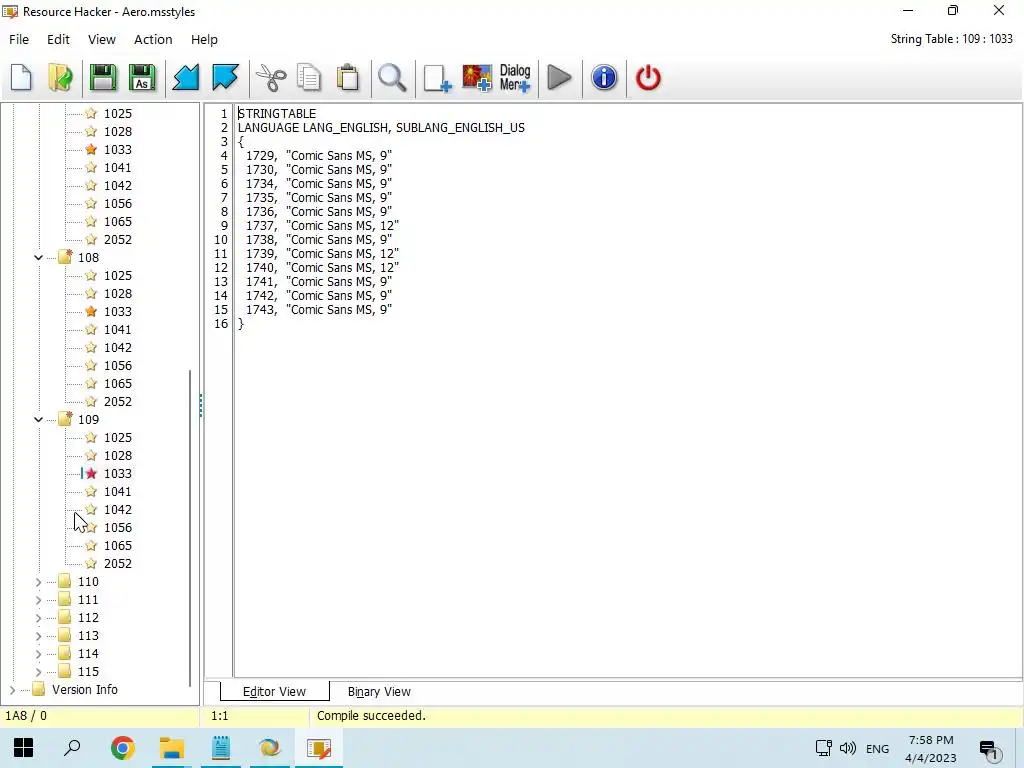Image resolution: width=1024 pixels, height=768 pixels.
Task: Select 2052 under folder 109
Action: coord(118,564)
